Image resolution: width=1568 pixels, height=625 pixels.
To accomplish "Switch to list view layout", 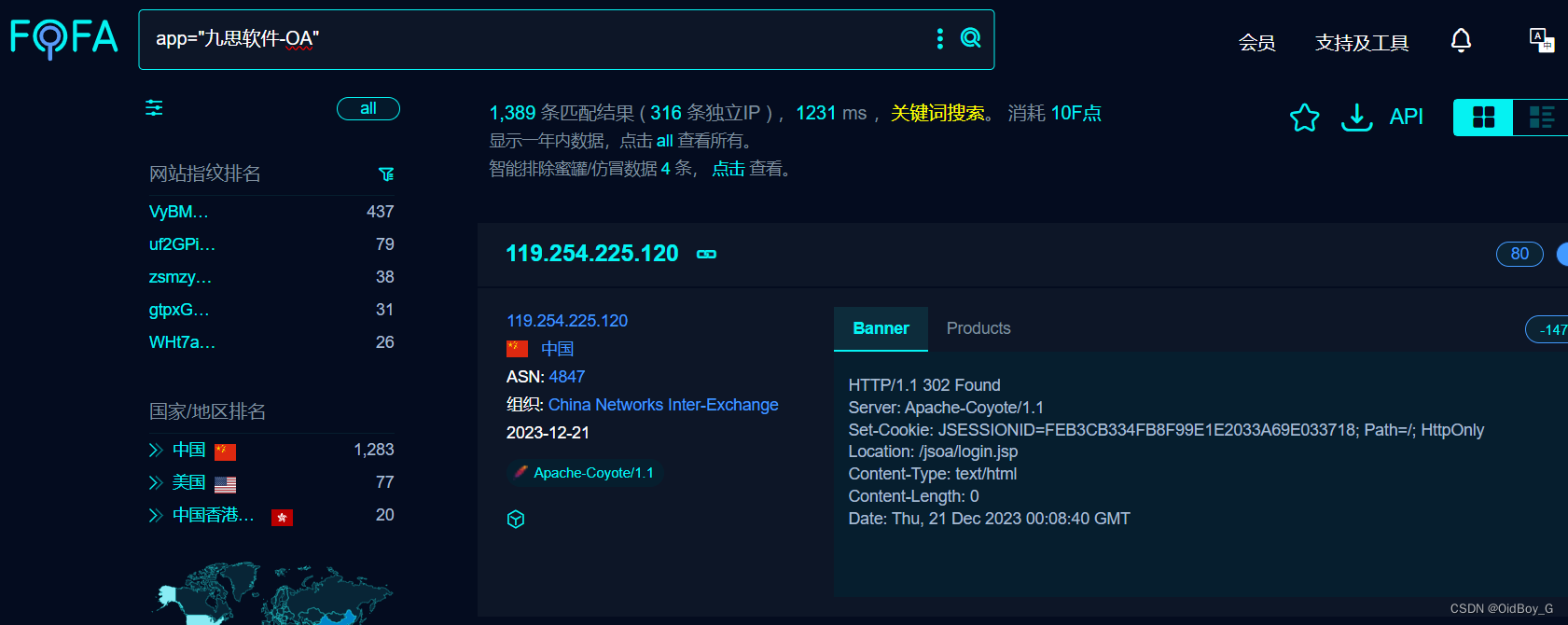I will pos(1541,118).
